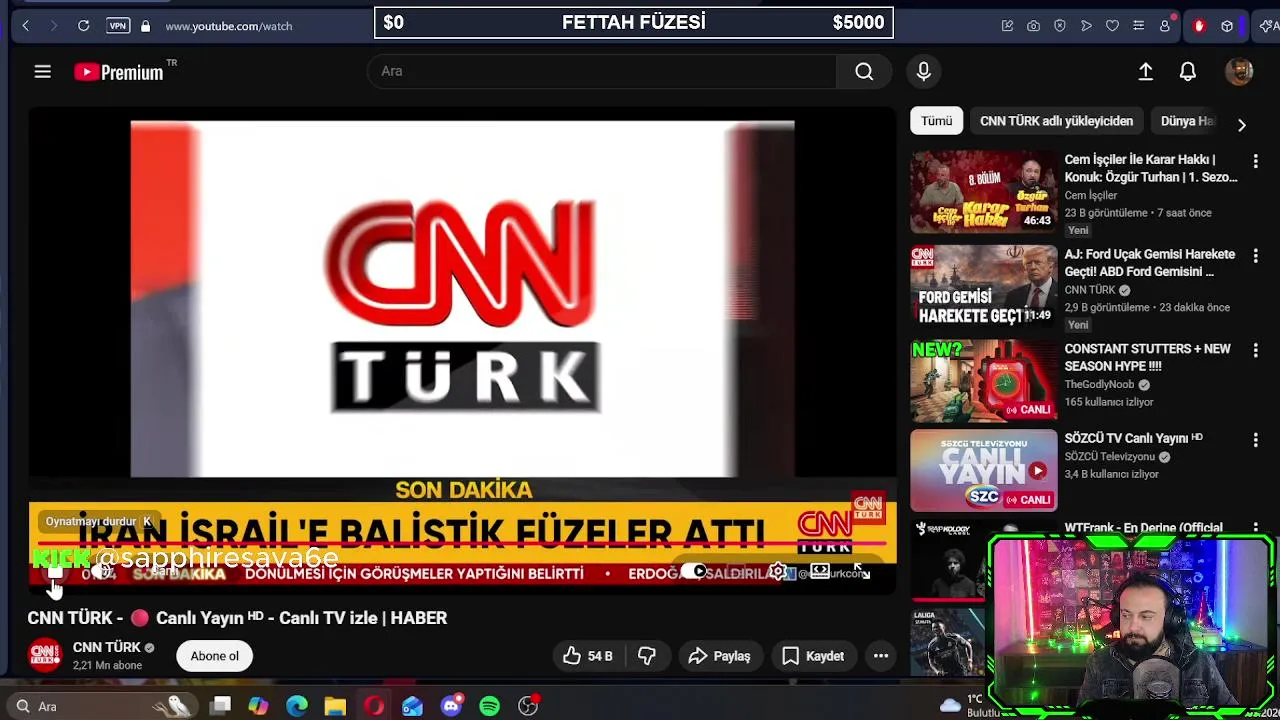Open Discord from taskbar
1280x720 pixels.
pos(451,706)
